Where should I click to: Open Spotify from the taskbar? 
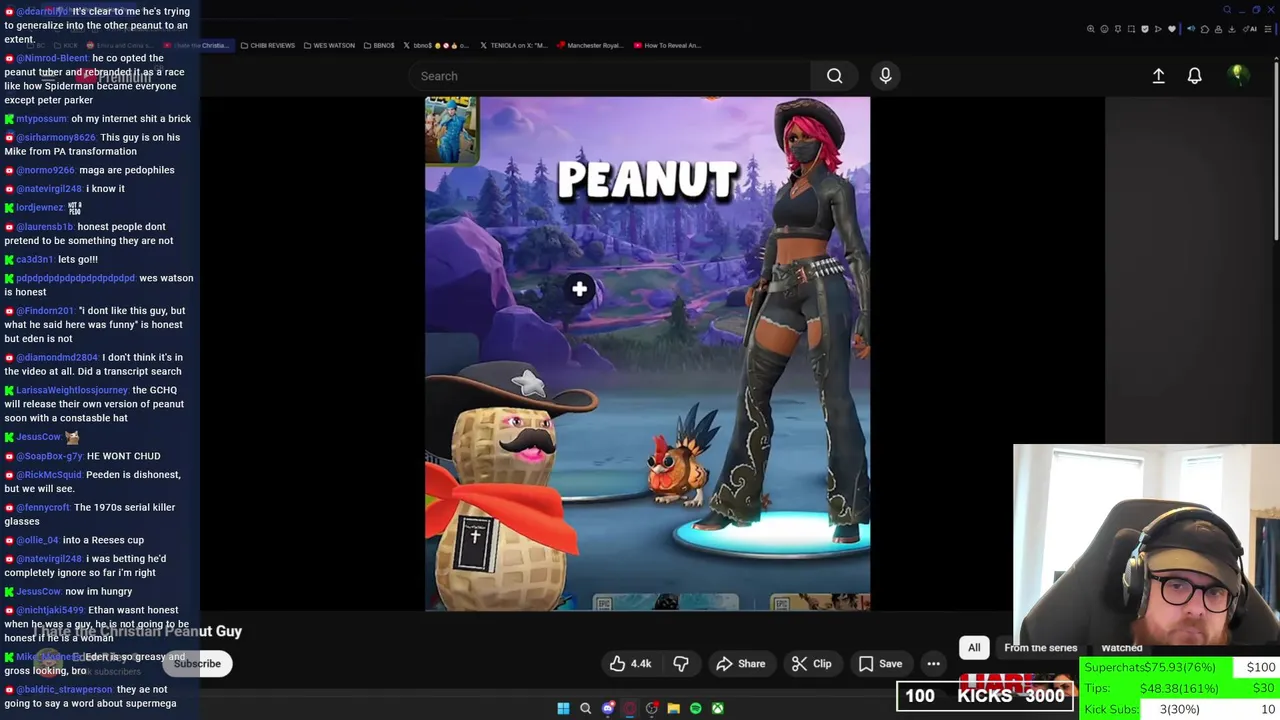tap(695, 708)
